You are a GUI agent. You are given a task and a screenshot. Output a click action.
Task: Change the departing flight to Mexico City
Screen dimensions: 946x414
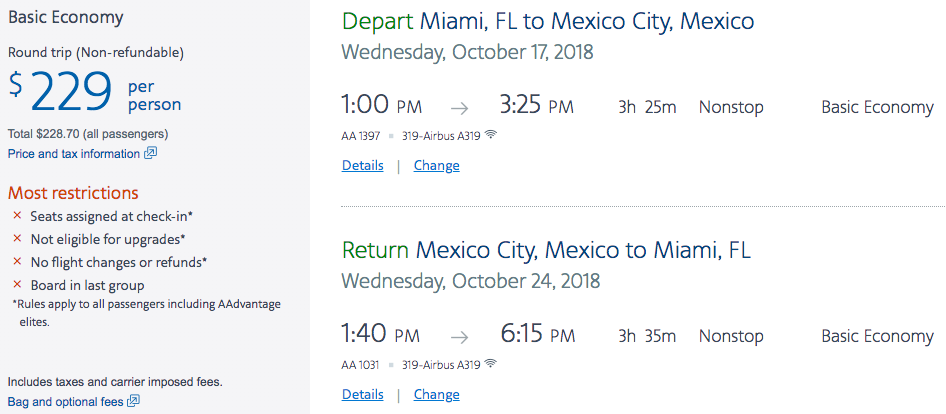point(436,166)
